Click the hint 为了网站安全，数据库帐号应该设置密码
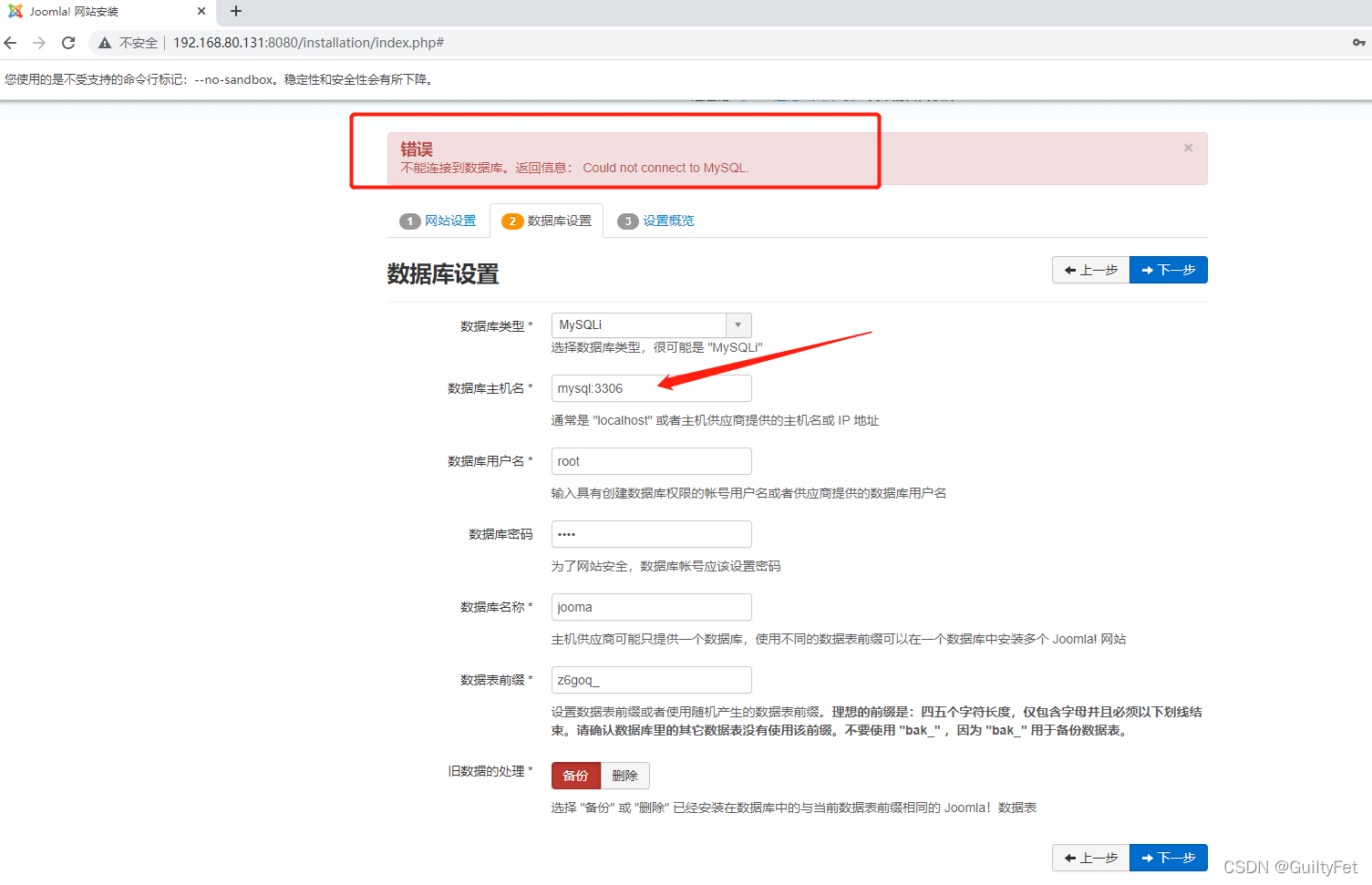1372x885 pixels. 665,566
